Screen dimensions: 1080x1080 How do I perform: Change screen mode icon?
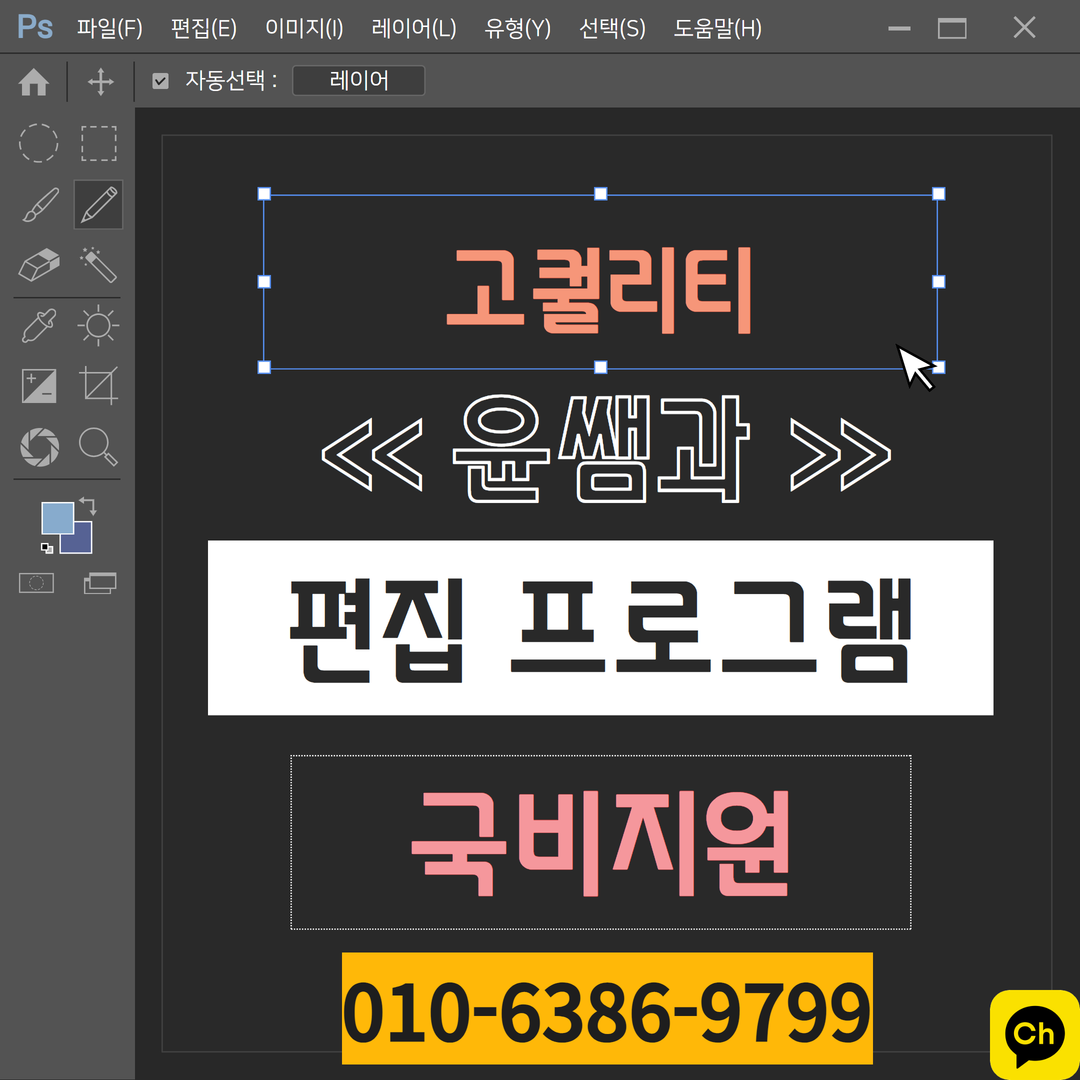100,583
